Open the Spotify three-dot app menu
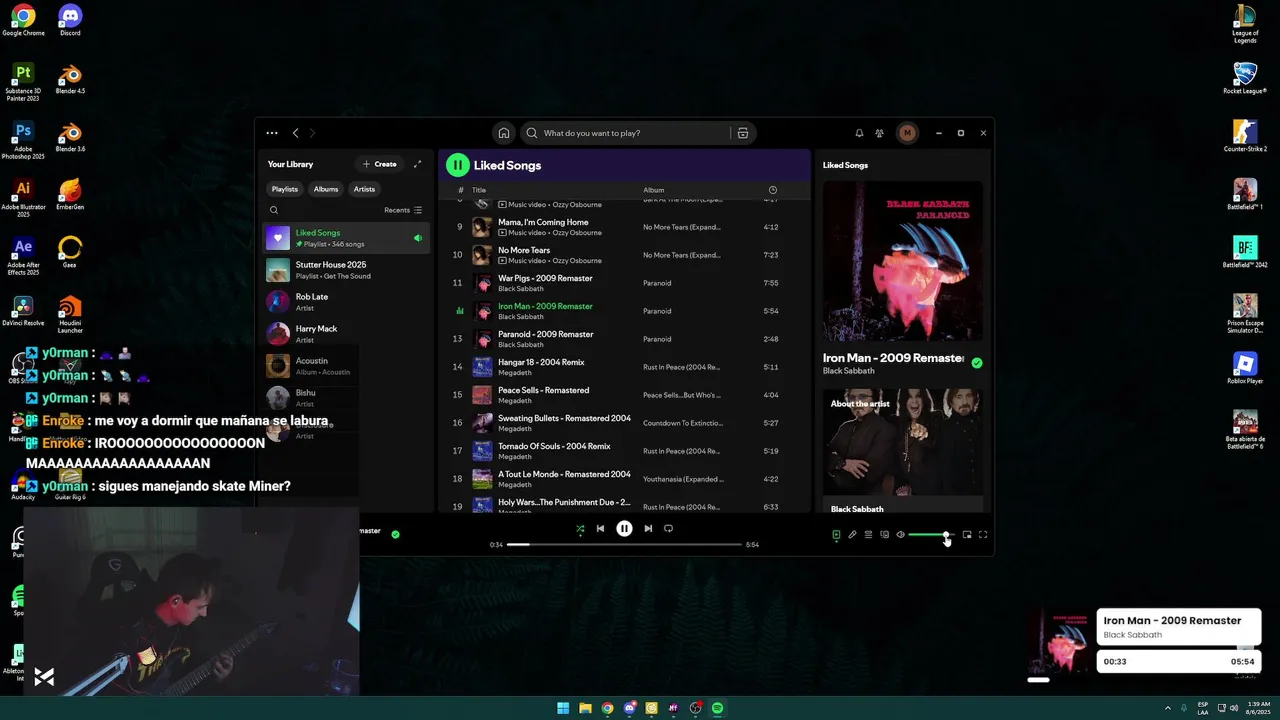Viewport: 1280px width, 720px height. pos(272,133)
